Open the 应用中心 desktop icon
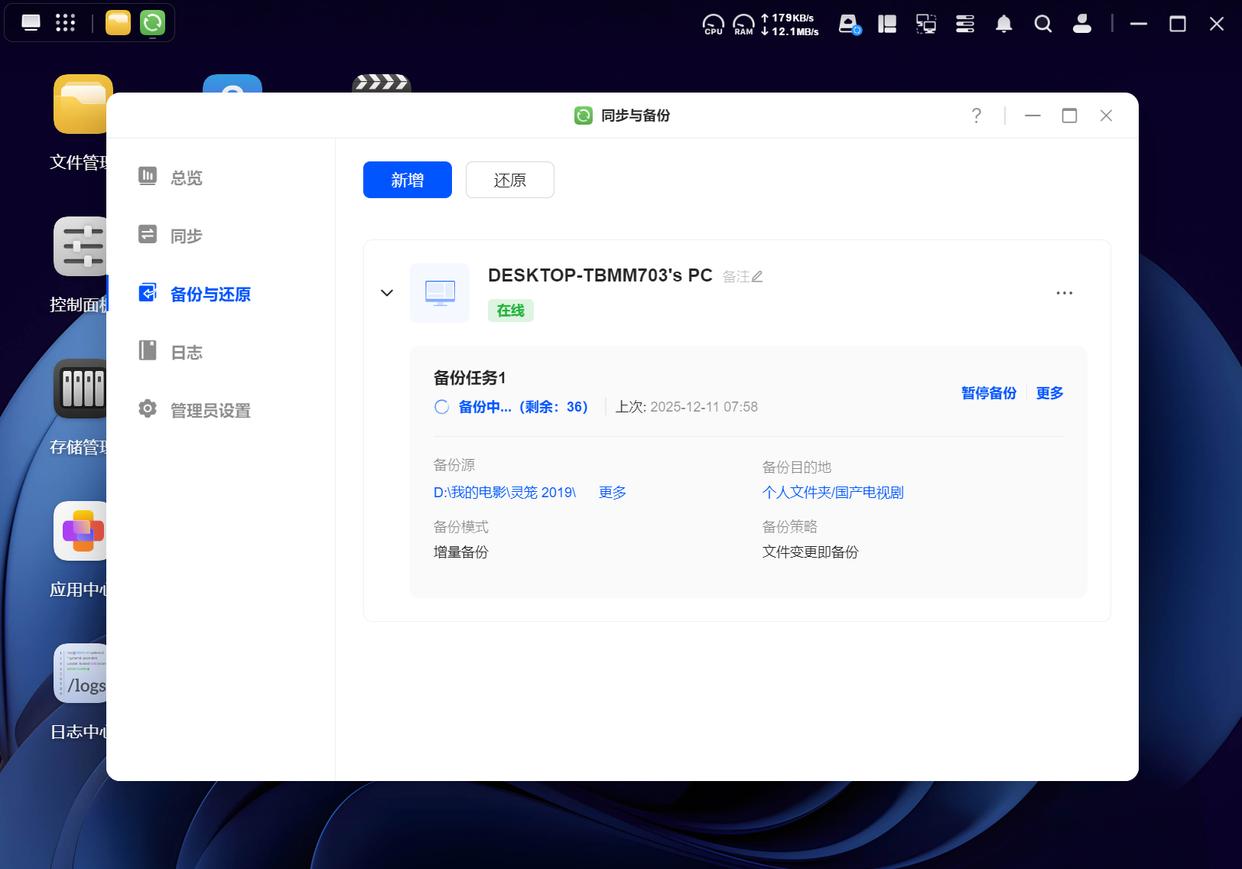Screen dimensions: 1242x869 click(82, 532)
